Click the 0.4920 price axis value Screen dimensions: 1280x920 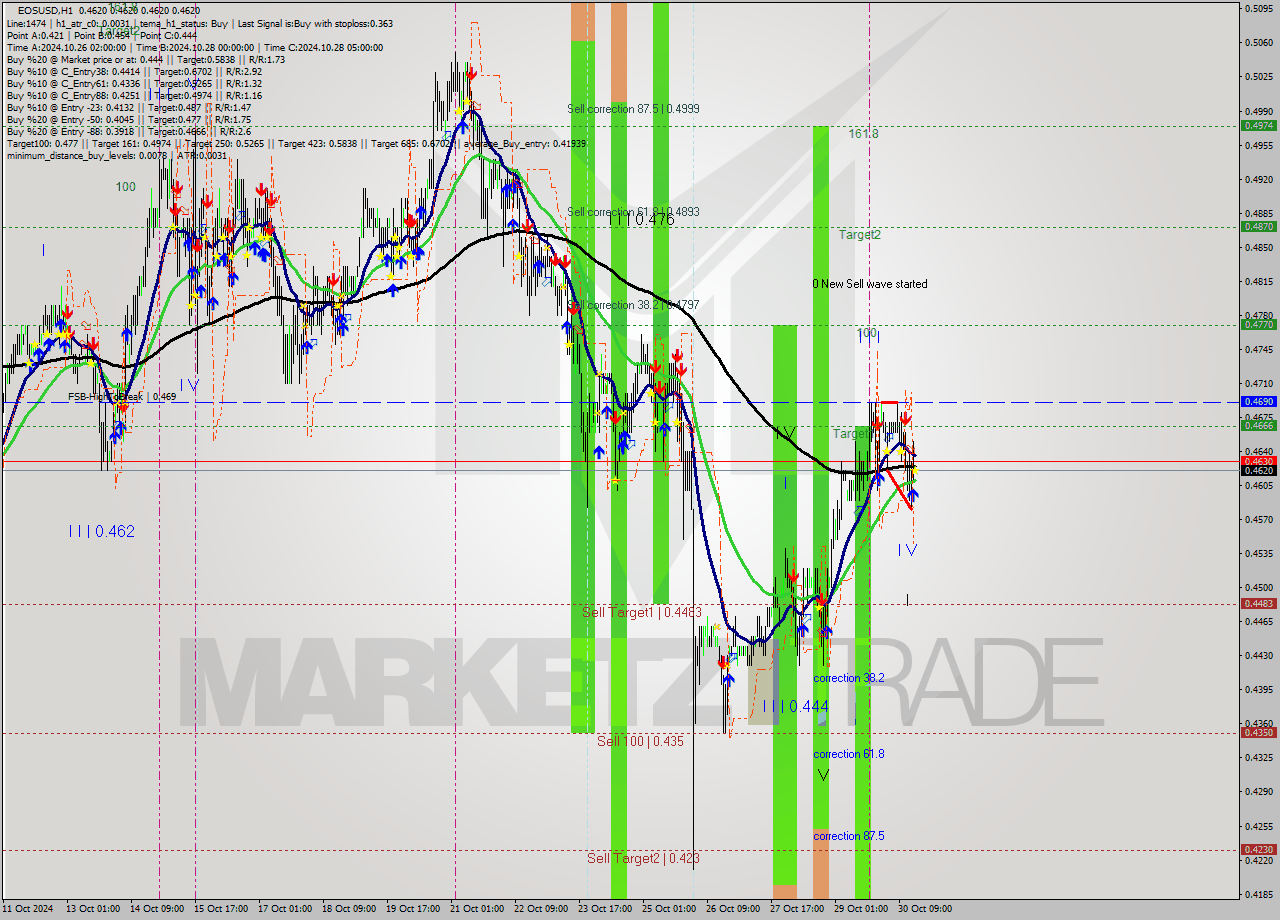click(x=1257, y=180)
